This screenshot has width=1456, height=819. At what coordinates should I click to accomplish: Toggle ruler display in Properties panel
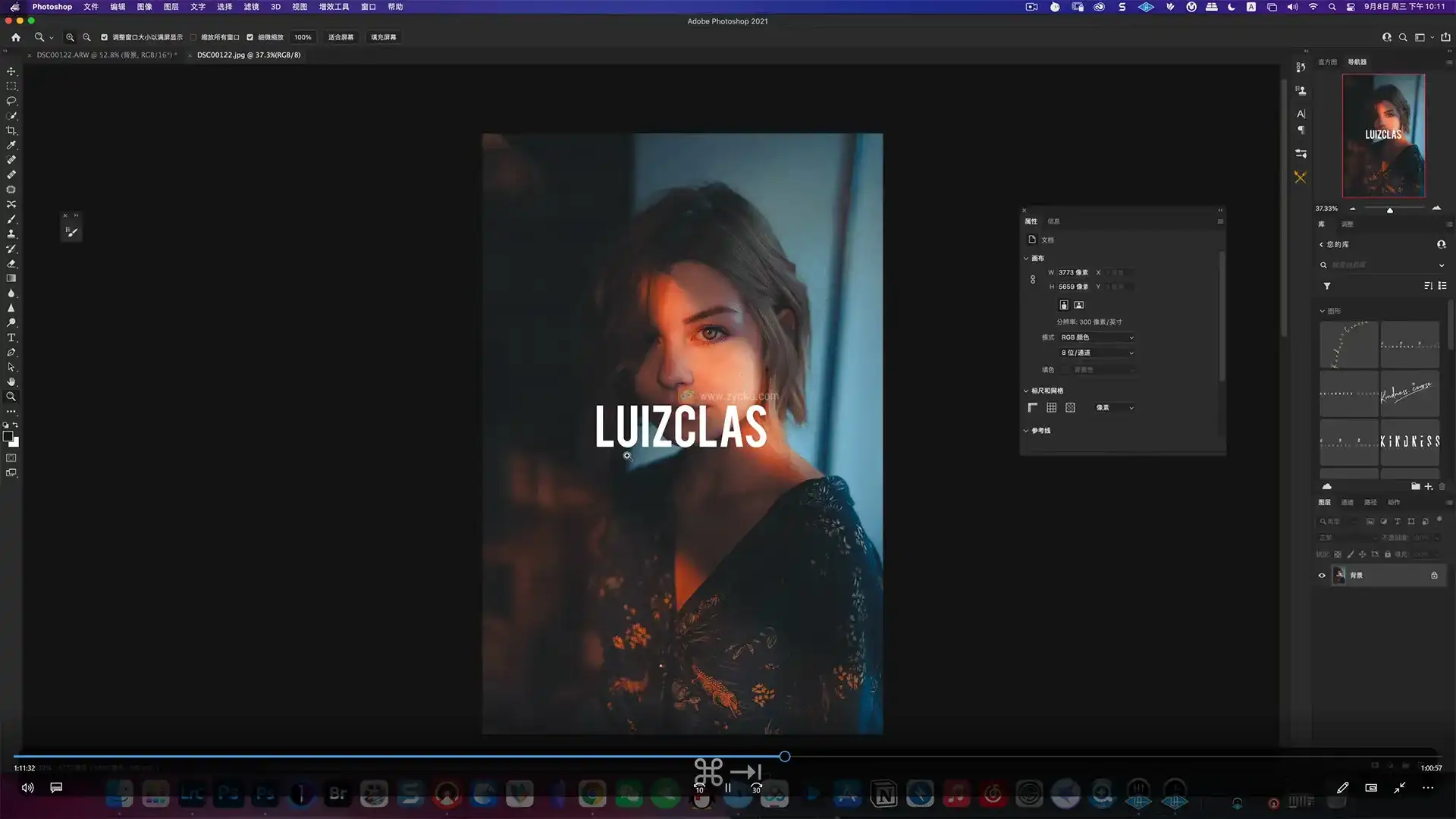1033,408
